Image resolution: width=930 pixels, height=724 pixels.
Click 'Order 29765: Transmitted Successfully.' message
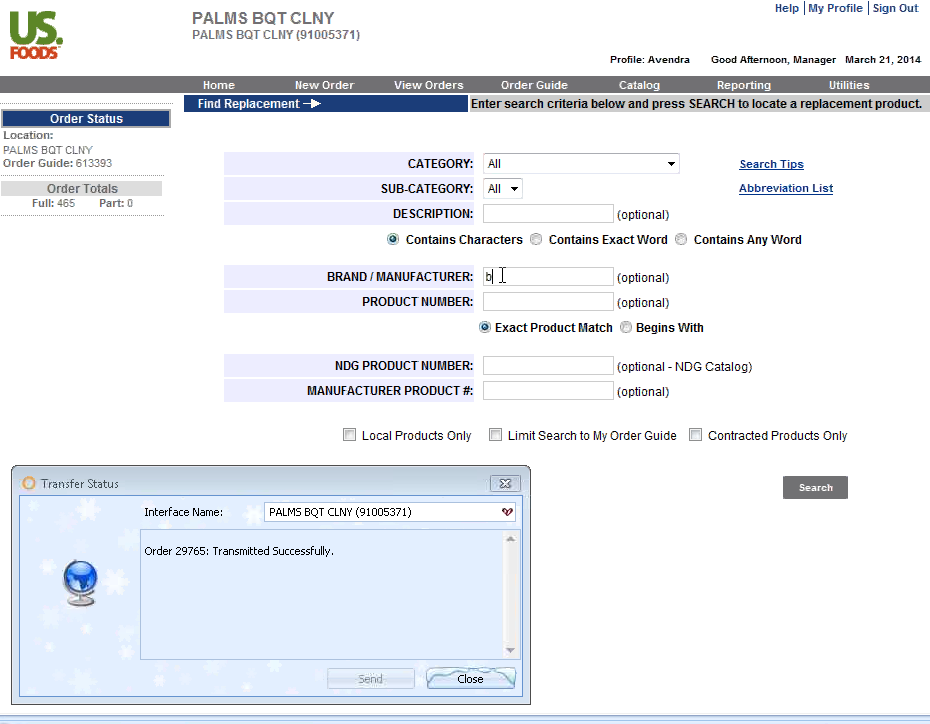239,551
